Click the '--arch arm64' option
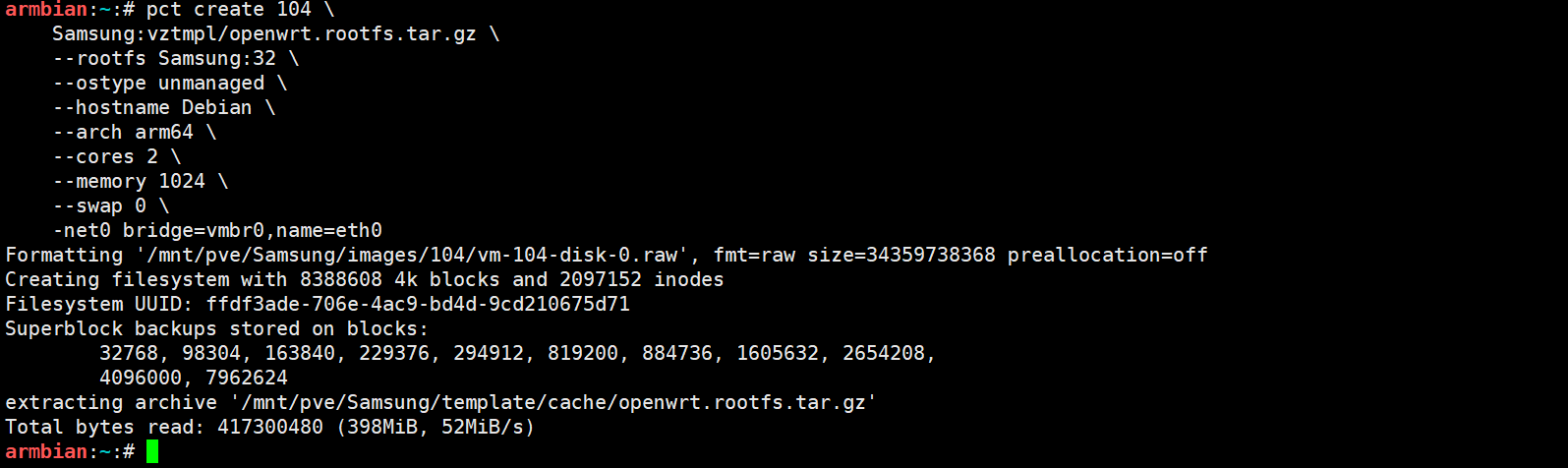This screenshot has width=1568, height=468. (x=123, y=133)
